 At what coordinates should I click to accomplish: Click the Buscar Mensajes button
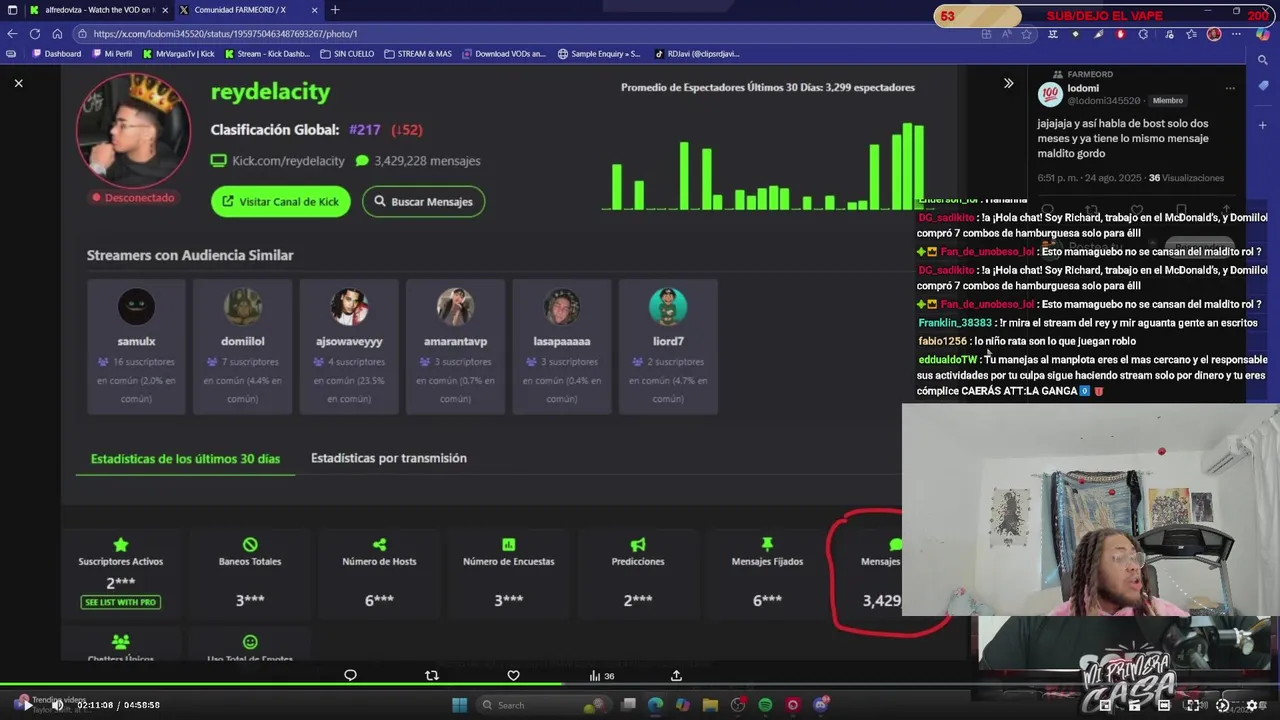(x=423, y=201)
